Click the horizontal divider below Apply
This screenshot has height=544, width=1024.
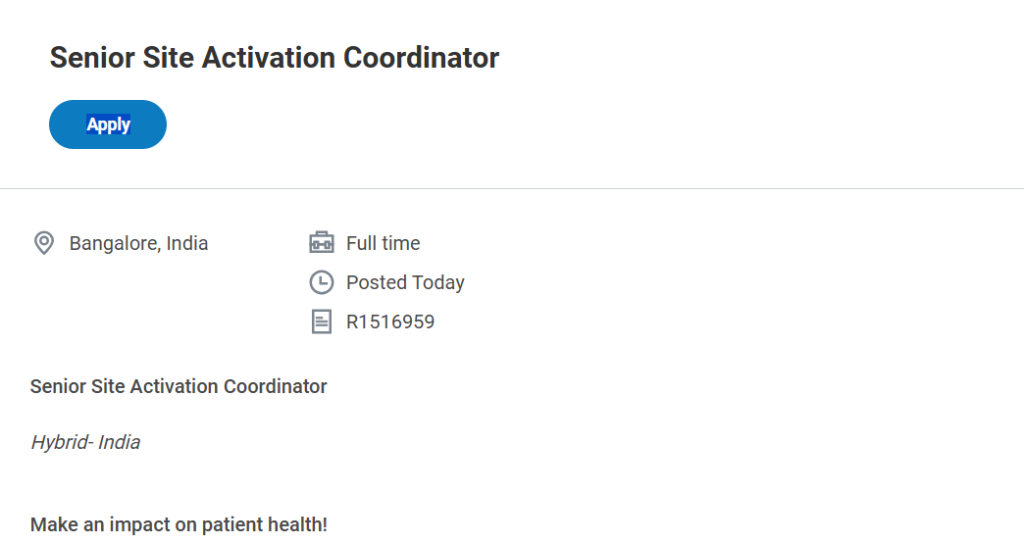[512, 188]
